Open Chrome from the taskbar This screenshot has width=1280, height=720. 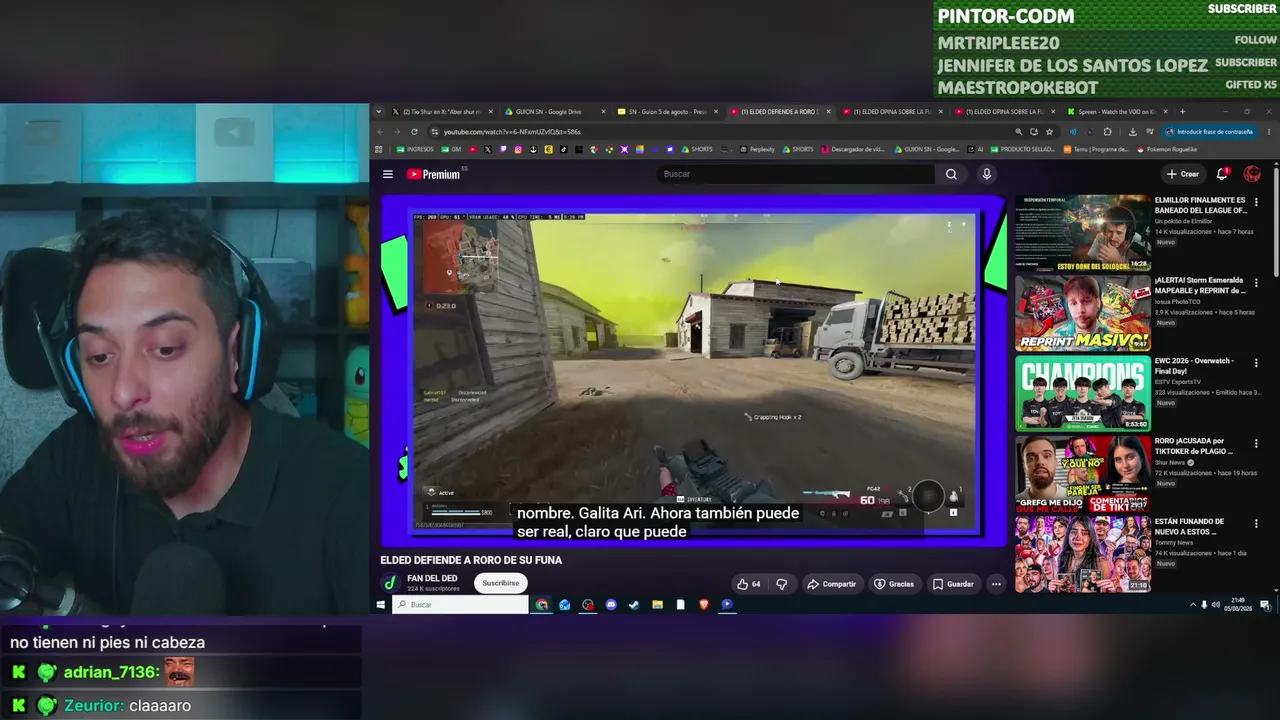click(542, 605)
